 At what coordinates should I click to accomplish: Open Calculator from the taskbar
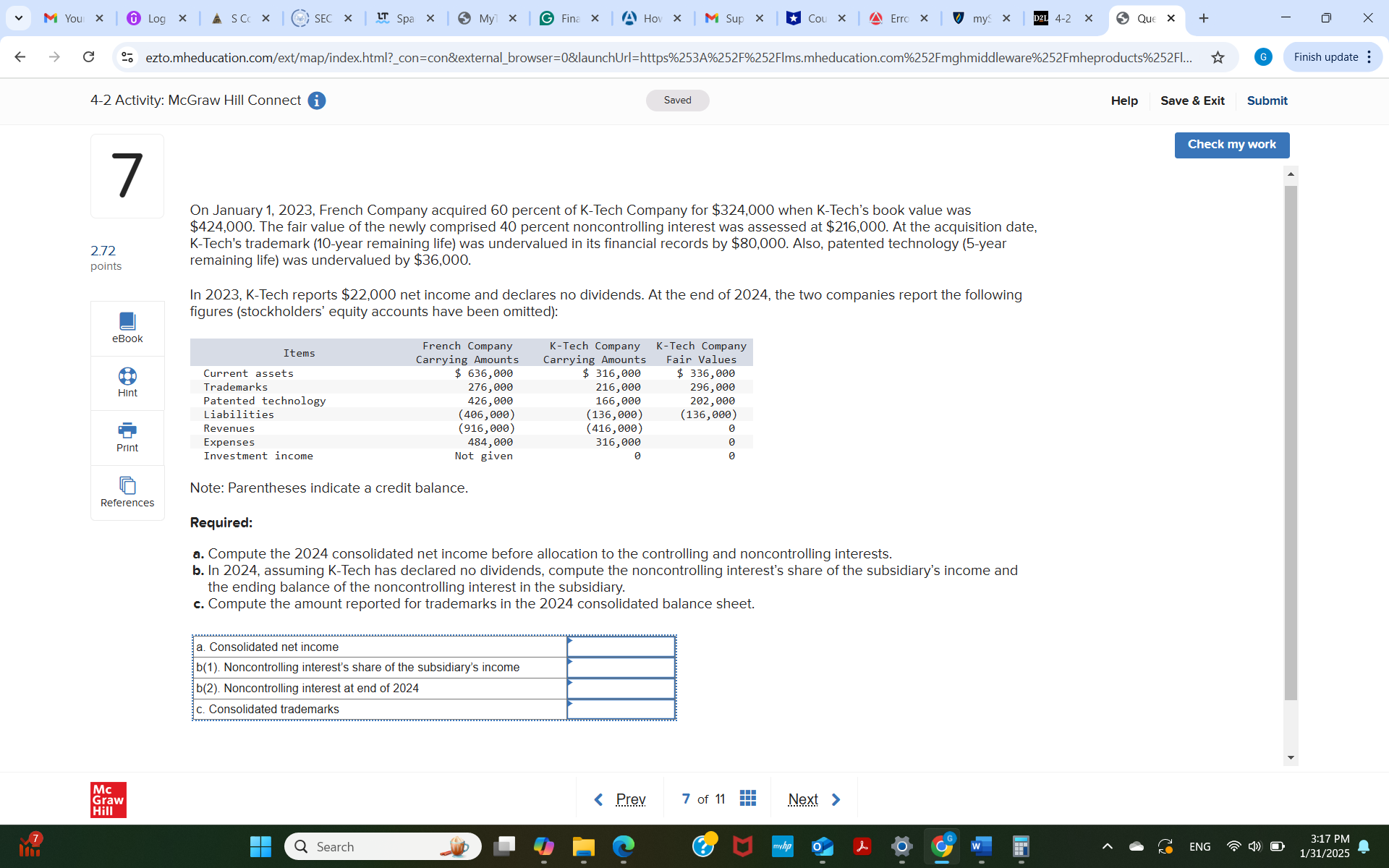coord(1020,846)
